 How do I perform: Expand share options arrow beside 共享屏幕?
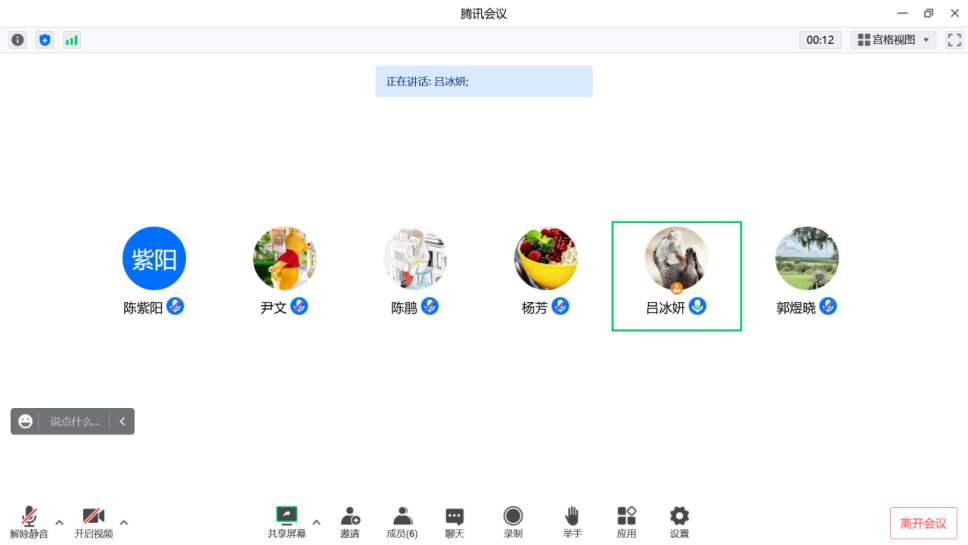coord(316,523)
